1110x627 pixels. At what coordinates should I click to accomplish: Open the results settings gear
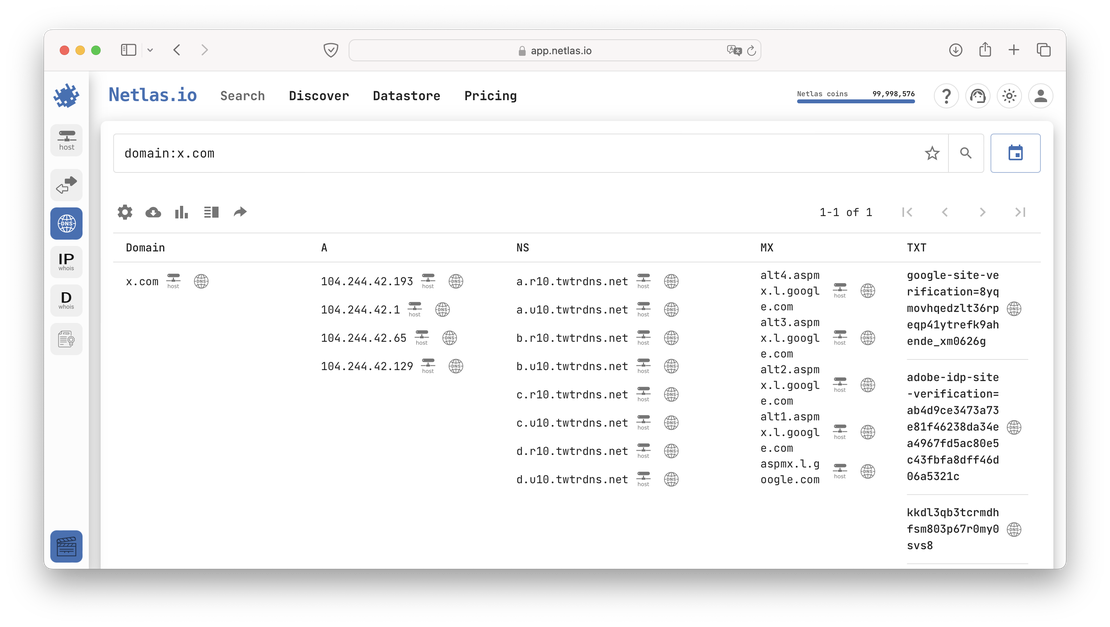tap(124, 212)
